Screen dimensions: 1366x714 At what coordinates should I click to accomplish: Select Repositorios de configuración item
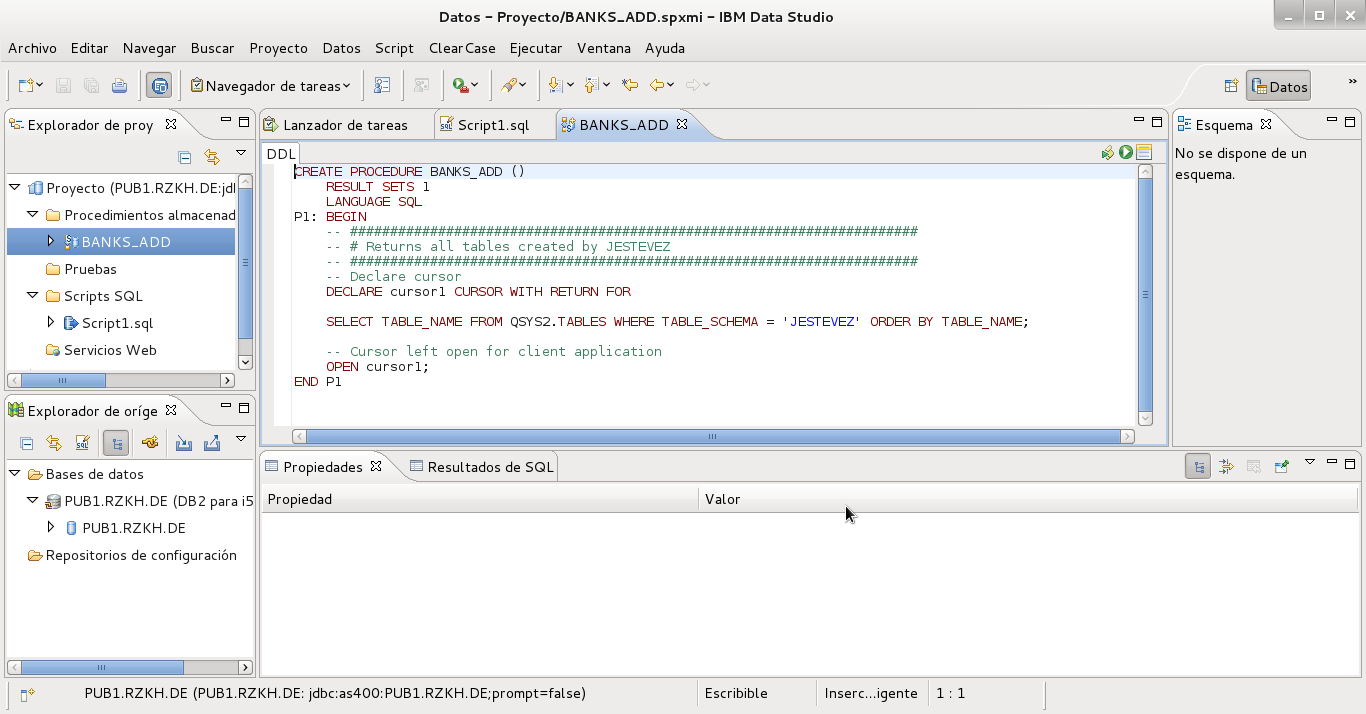click(x=140, y=555)
